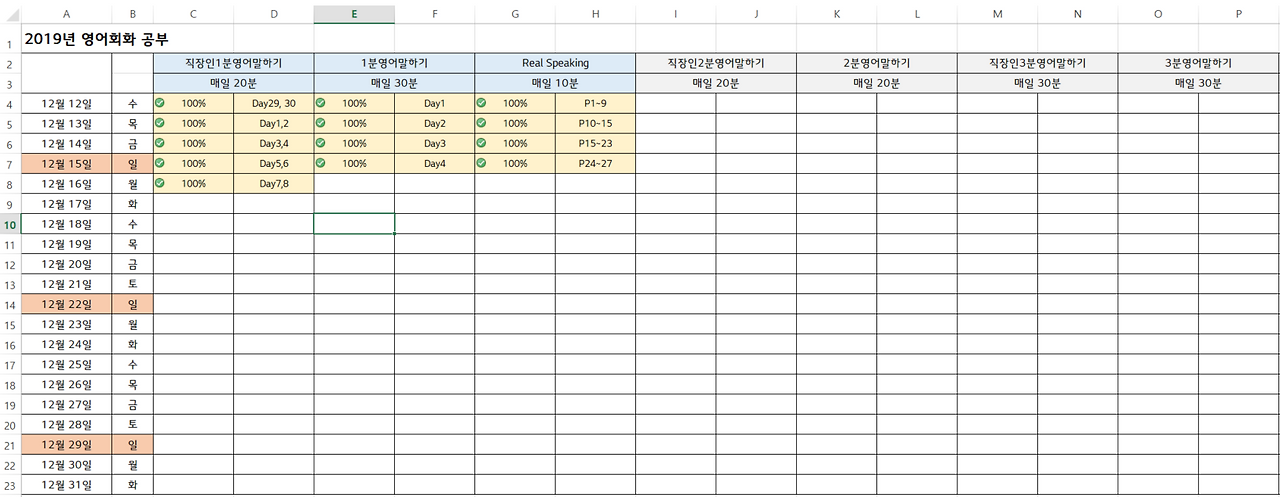Select the 12월 25일 date cell
1280x497 pixels.
[x=67, y=364]
